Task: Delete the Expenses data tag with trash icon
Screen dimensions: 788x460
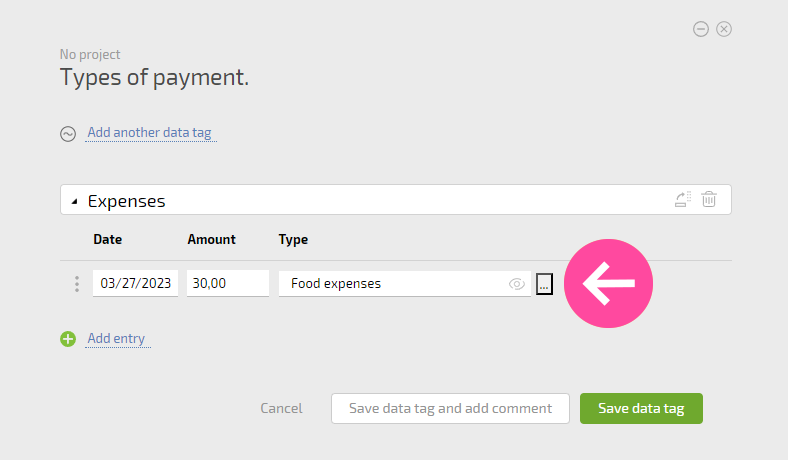Action: [x=709, y=199]
